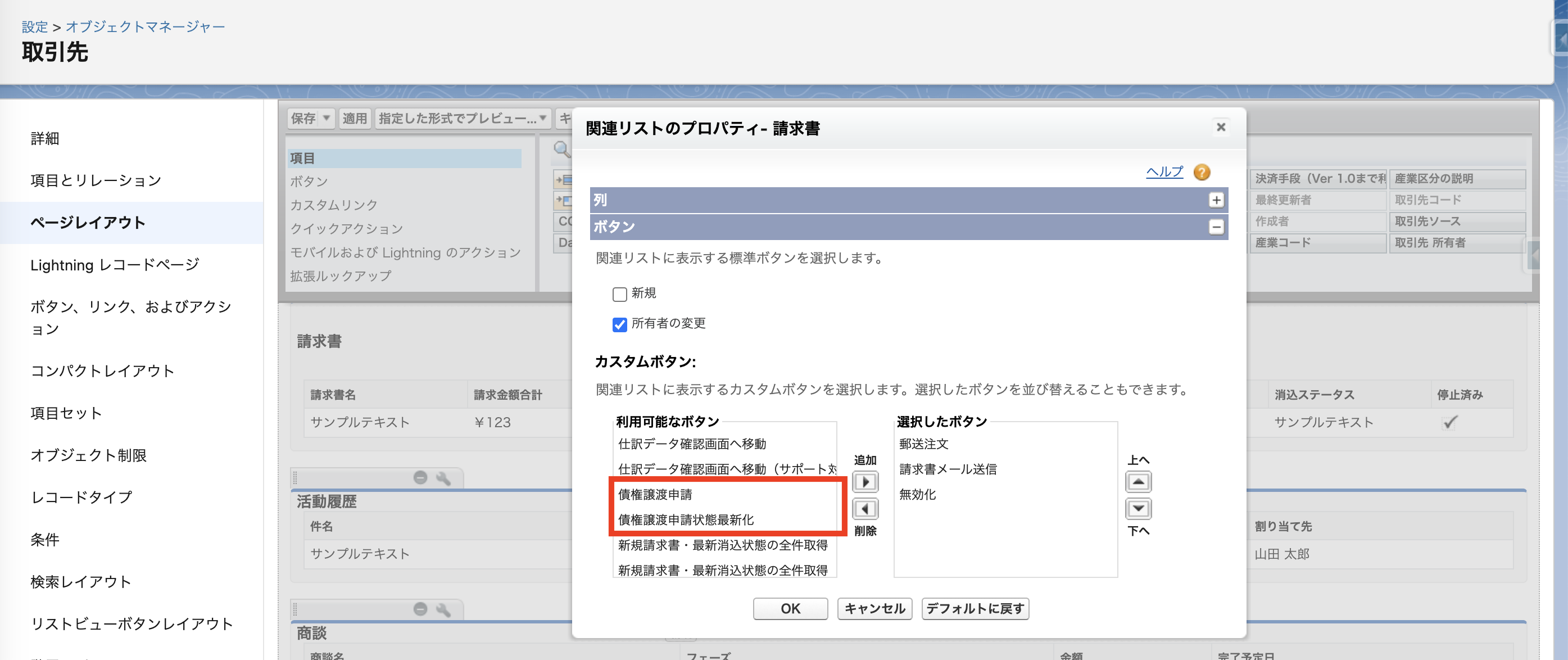This screenshot has height=660, width=1568.
Task: Open the orange question-mark help icon
Action: click(1201, 173)
